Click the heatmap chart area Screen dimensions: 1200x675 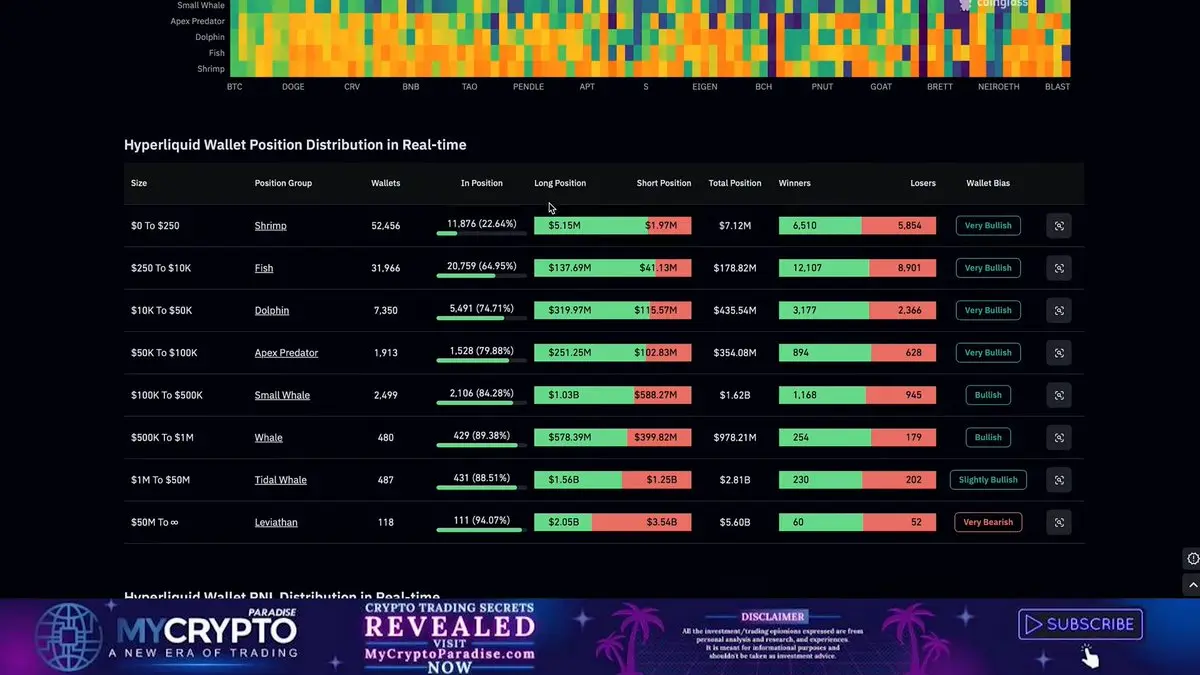(650, 38)
